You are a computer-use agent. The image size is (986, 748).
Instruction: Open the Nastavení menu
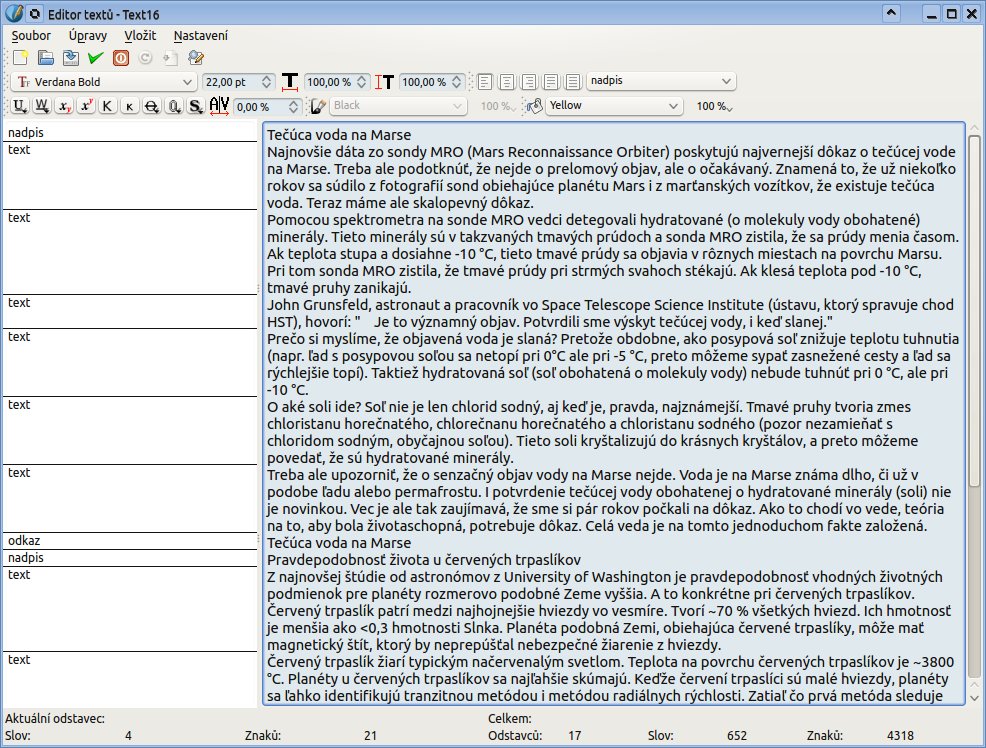[x=201, y=35]
